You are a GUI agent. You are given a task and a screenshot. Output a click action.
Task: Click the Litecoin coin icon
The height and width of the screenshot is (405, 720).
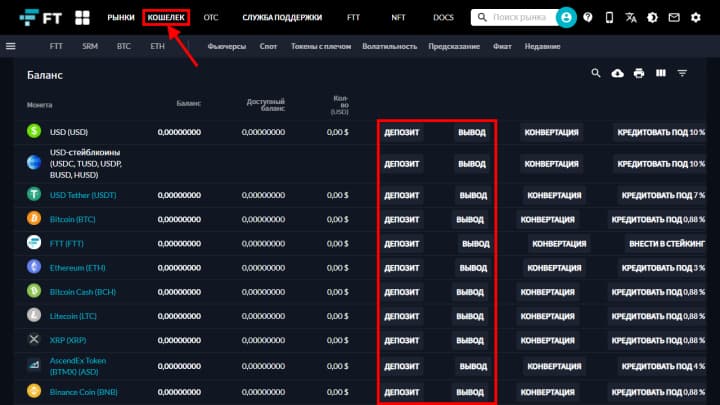34,315
